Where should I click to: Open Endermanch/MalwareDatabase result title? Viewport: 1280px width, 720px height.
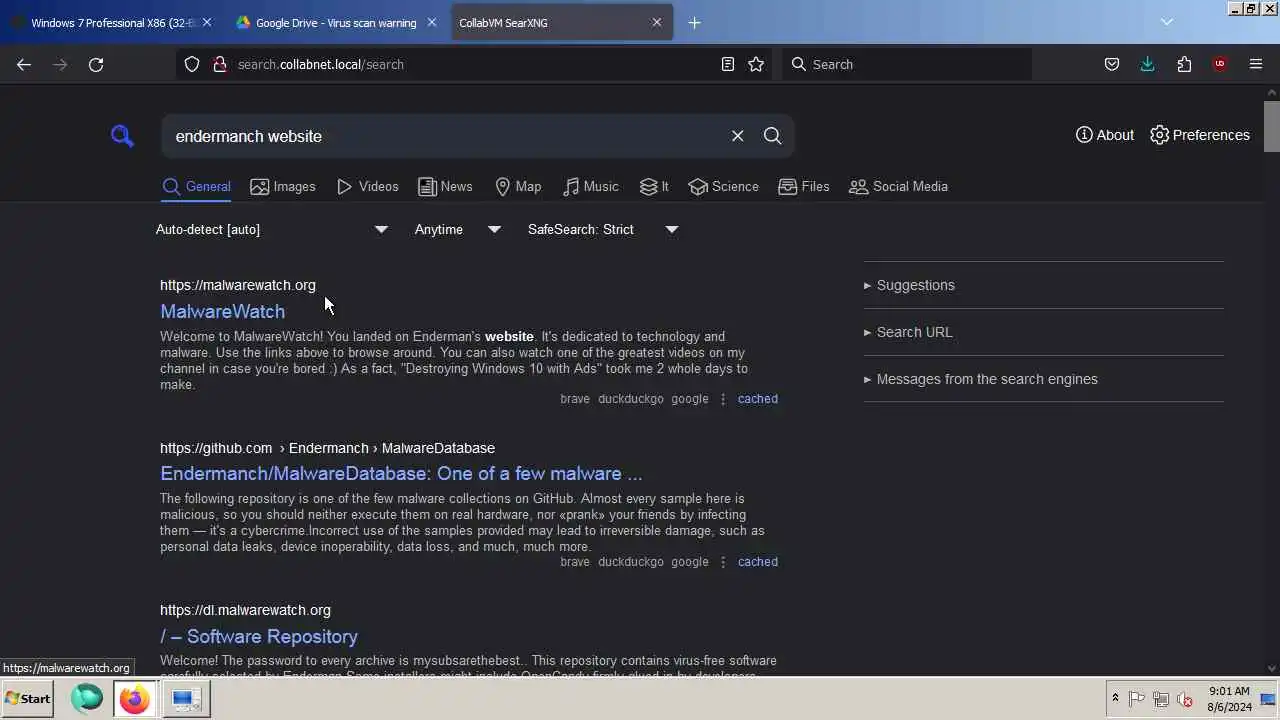[x=401, y=473]
